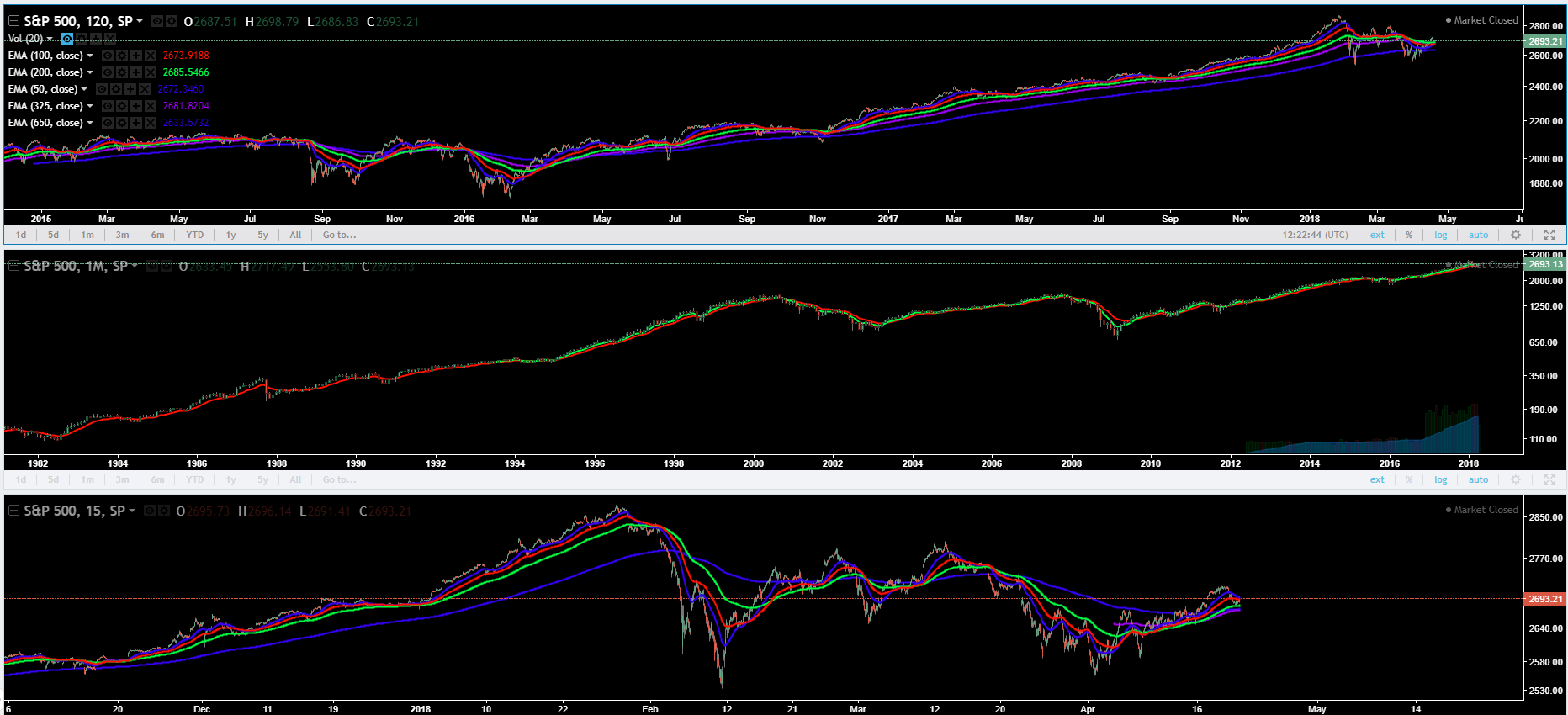Collapse the legend of the S&P 500, 1M chart
Viewport: 1568px width, 715px height.
click(x=13, y=266)
